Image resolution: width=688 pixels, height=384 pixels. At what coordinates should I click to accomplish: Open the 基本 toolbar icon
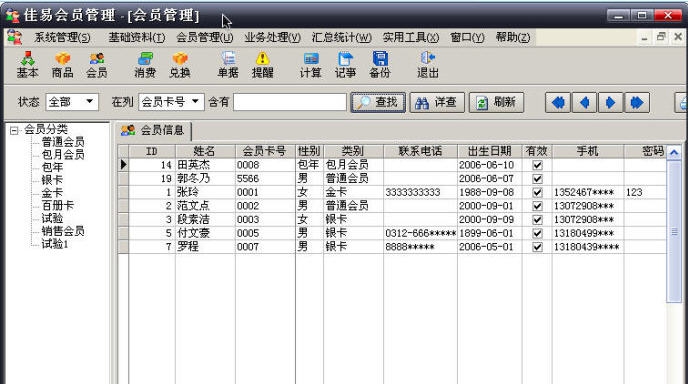pos(27,65)
